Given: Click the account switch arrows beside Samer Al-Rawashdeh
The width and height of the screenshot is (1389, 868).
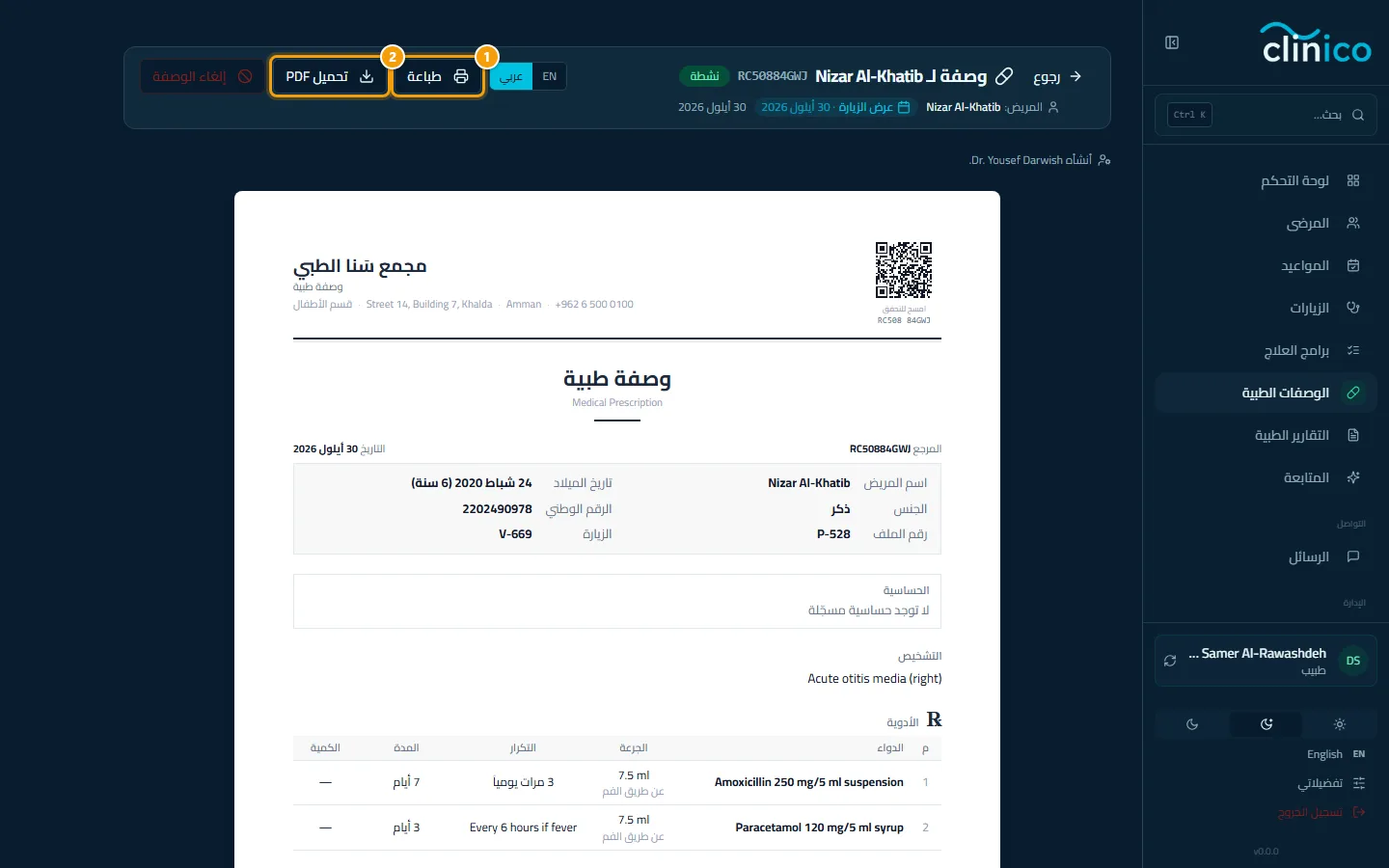Looking at the screenshot, I should point(1170,661).
